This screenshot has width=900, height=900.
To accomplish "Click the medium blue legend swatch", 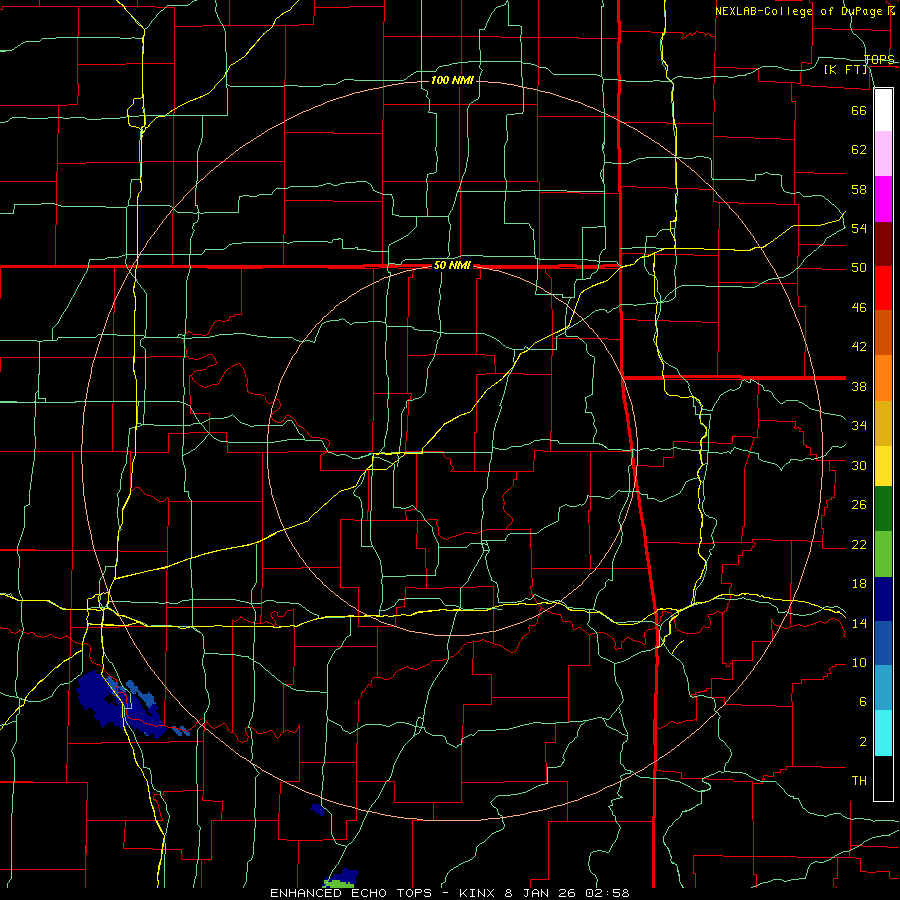I will point(883,643).
